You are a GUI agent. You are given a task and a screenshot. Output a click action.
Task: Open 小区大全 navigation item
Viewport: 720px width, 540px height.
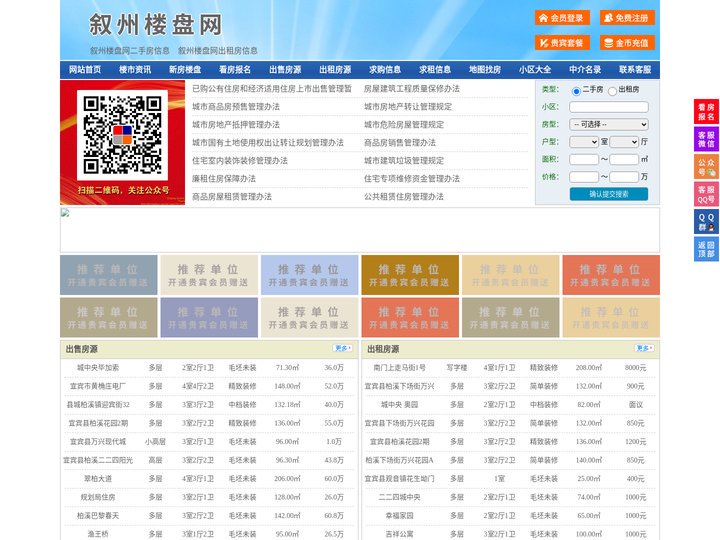tap(535, 70)
